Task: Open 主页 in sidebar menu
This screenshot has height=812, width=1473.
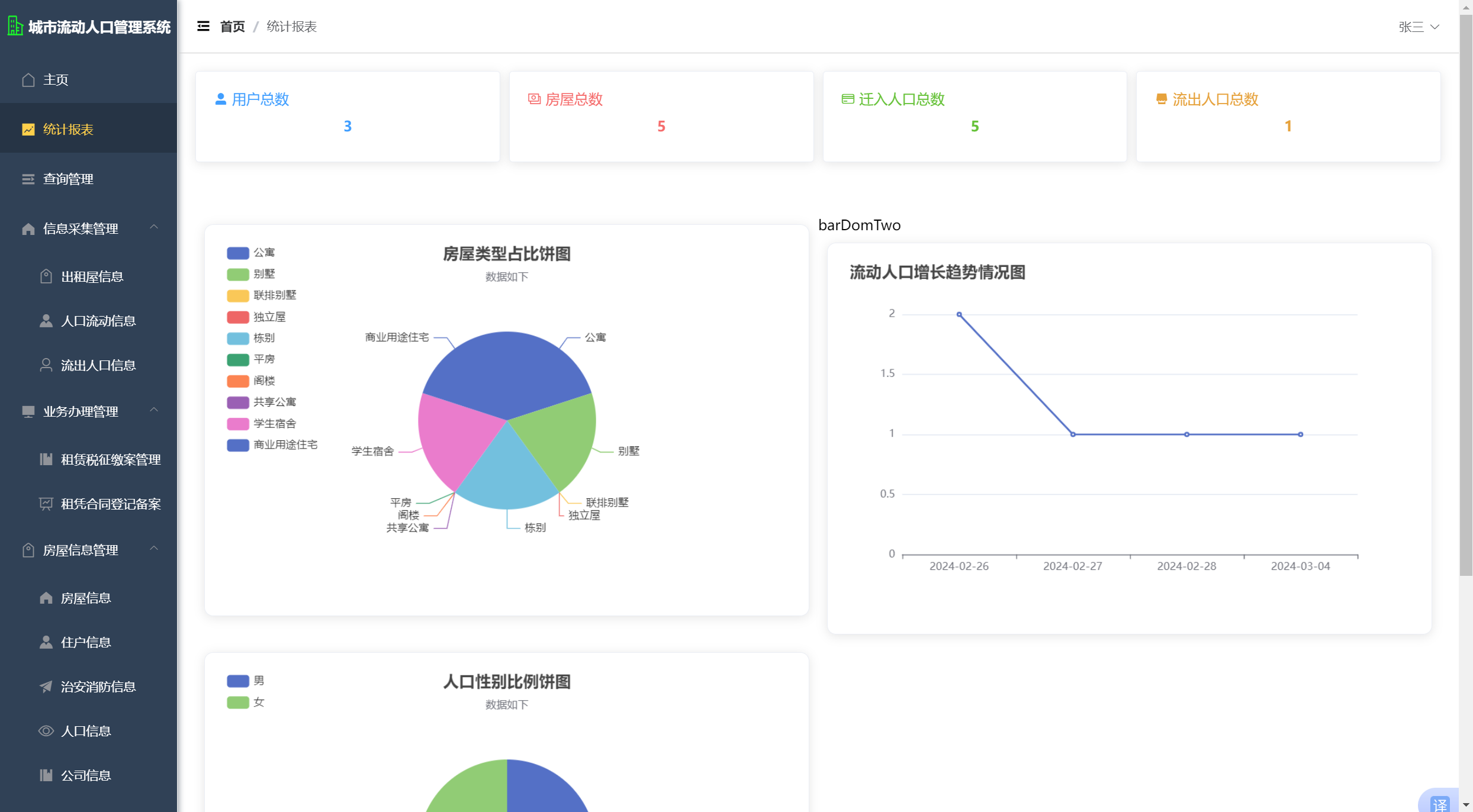Action: click(88, 79)
